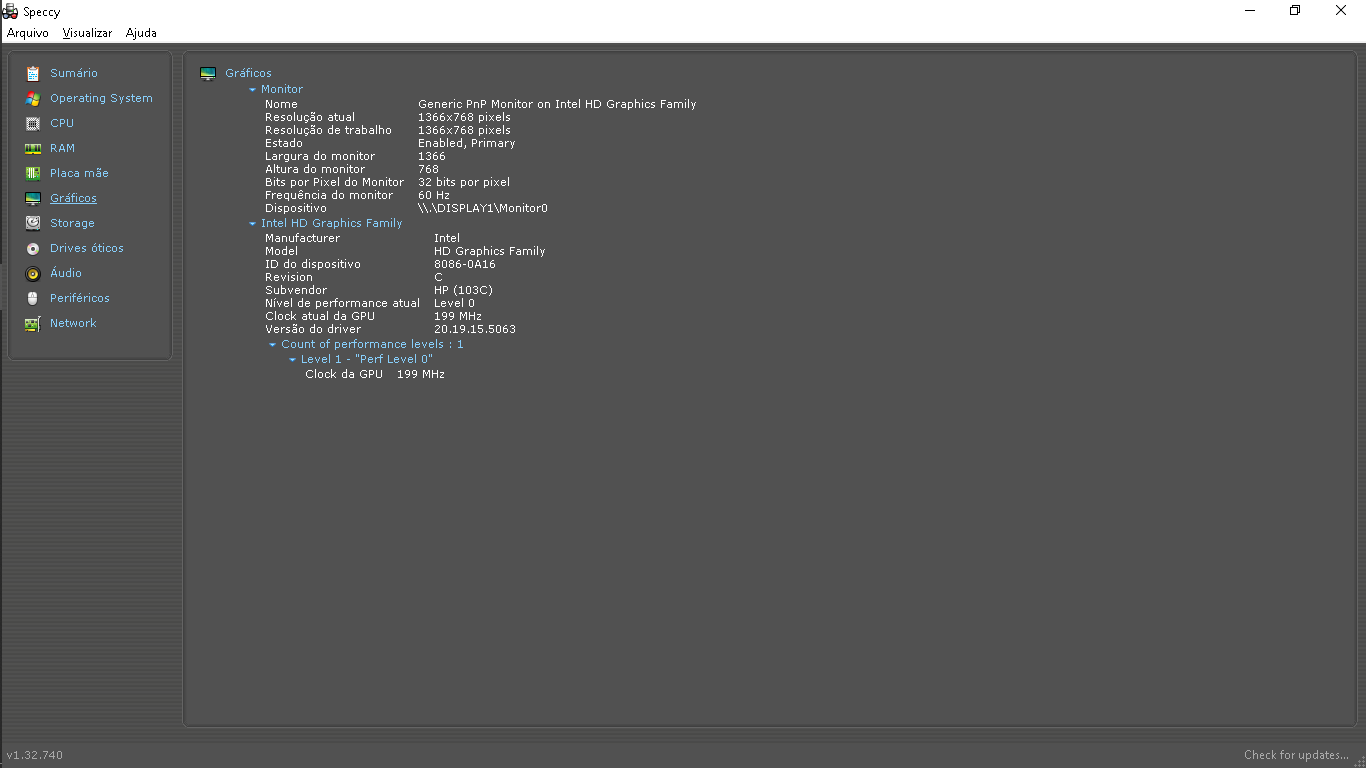Click the monitor icon beside Gráficos heading
Image resolution: width=1366 pixels, height=768 pixels.
coord(208,73)
